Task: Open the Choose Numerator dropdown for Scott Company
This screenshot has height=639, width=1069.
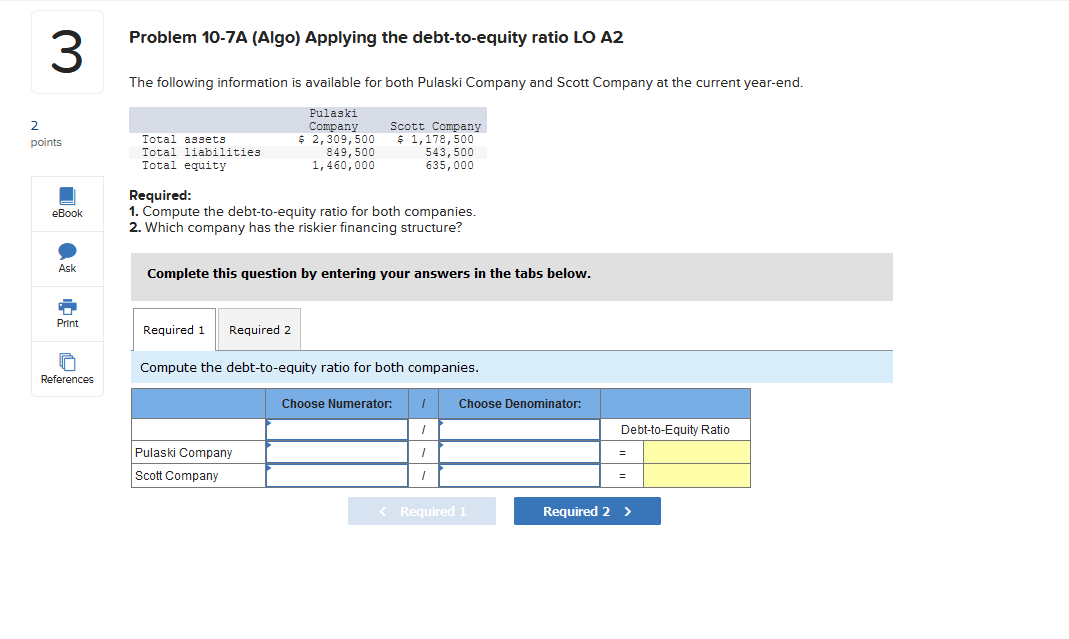Action: click(337, 475)
